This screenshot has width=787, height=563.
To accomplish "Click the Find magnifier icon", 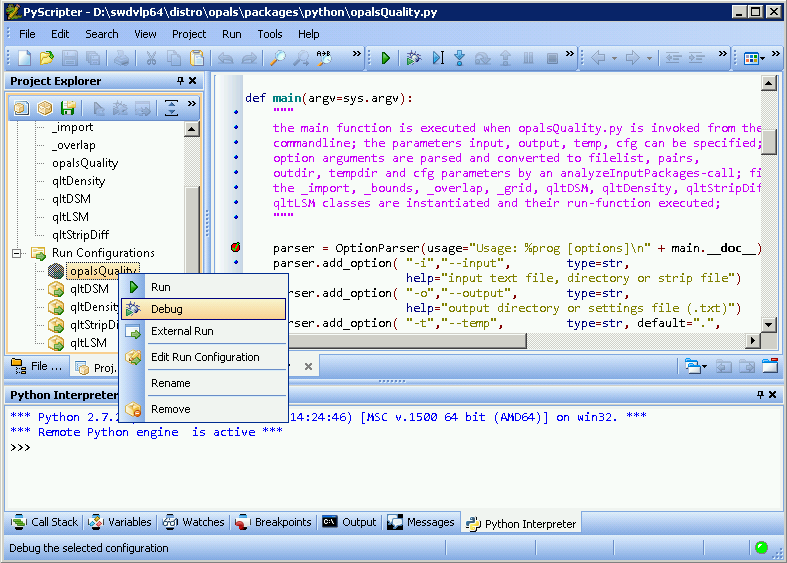I will (x=278, y=59).
